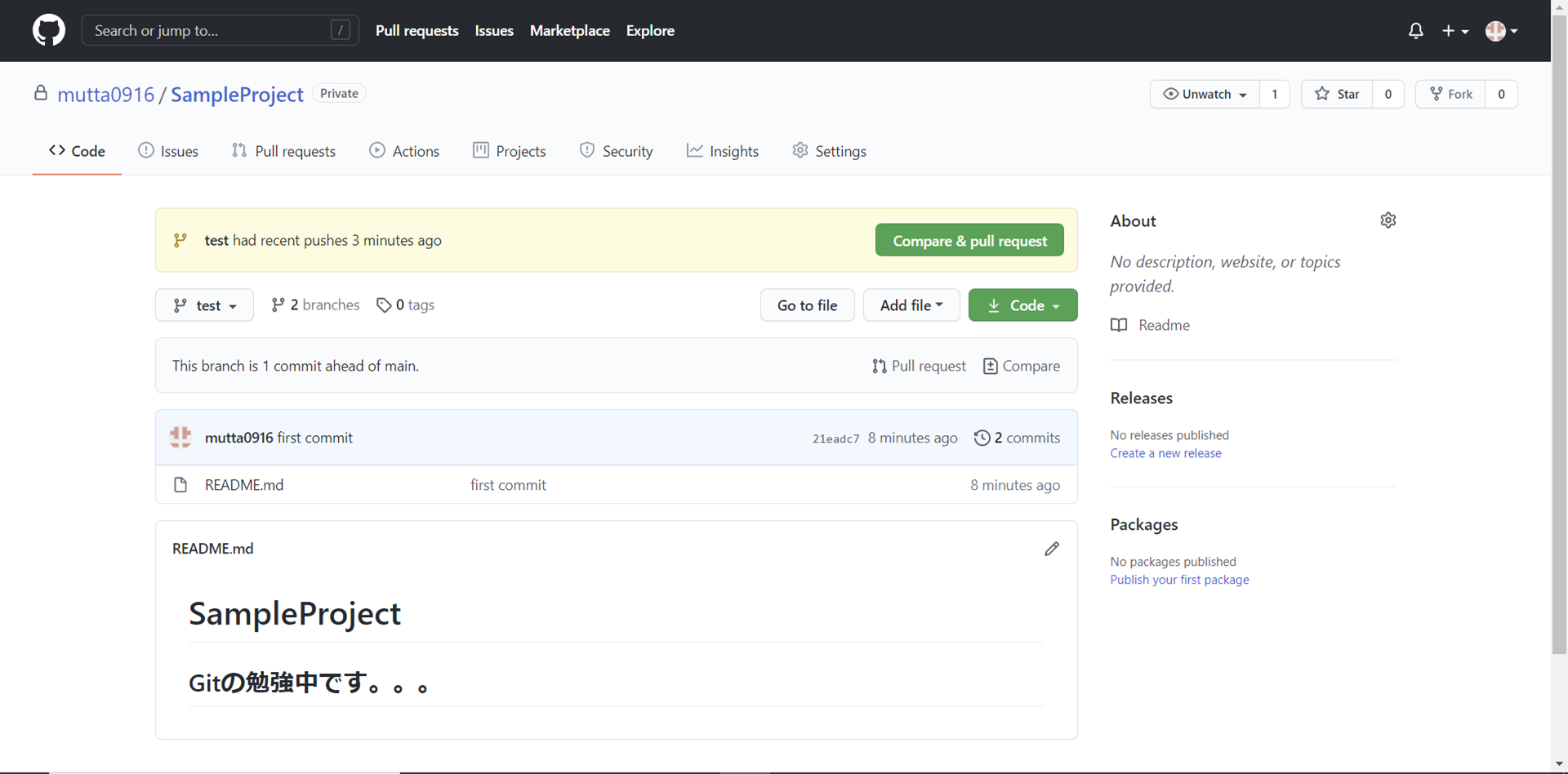The height and width of the screenshot is (774, 1568).
Task: Open the 'first commit' message in the README.md row
Action: pos(508,485)
